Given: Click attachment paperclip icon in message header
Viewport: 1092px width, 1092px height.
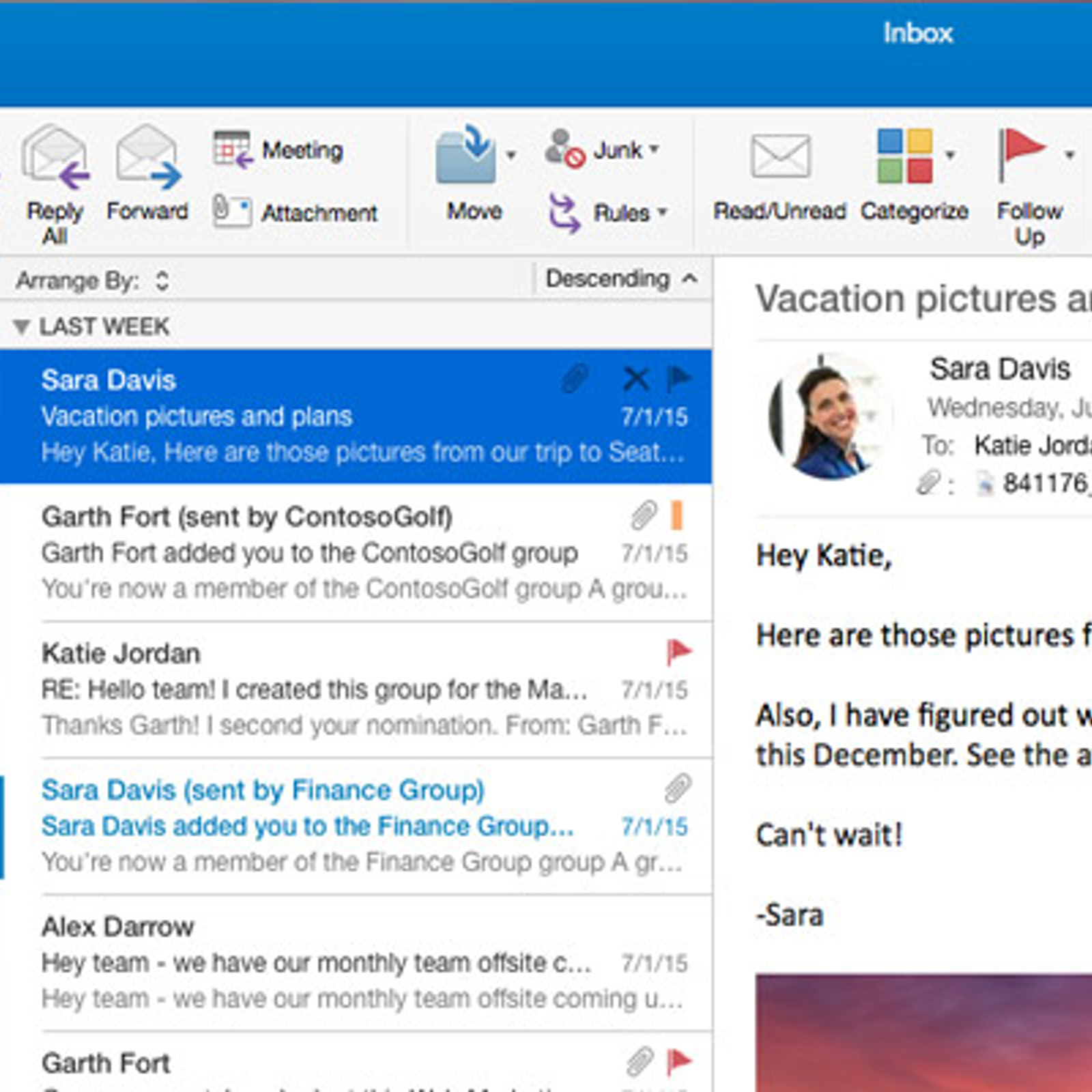Looking at the screenshot, I should point(928,483).
